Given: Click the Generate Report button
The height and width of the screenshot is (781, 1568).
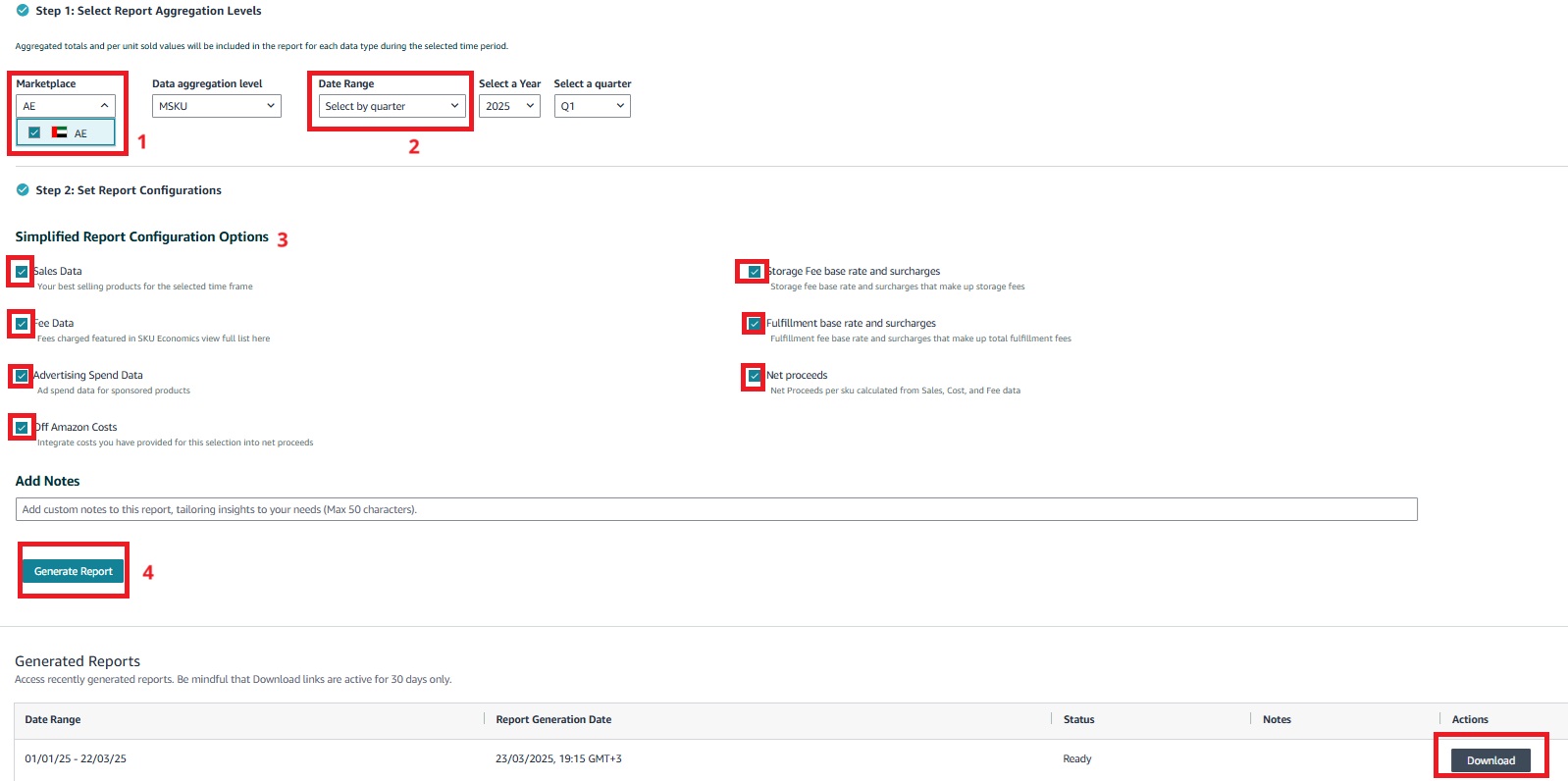Looking at the screenshot, I should click(74, 571).
